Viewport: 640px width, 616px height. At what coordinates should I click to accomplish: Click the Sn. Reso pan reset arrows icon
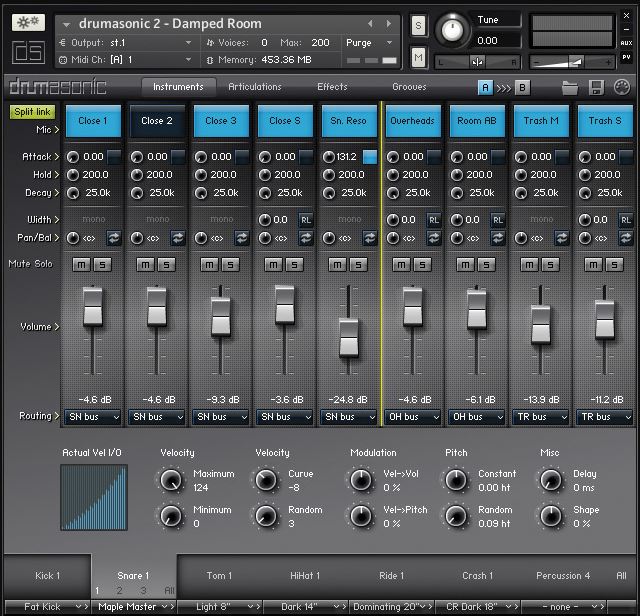pos(369,238)
